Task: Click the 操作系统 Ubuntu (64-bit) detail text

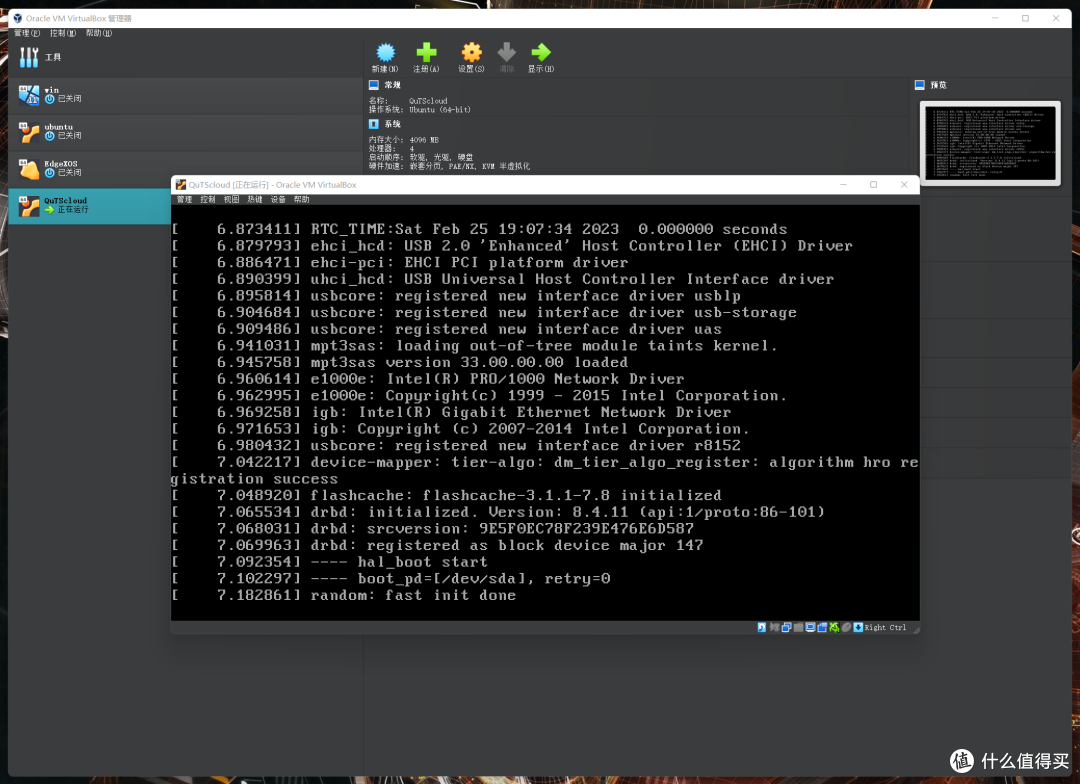Action: point(419,110)
